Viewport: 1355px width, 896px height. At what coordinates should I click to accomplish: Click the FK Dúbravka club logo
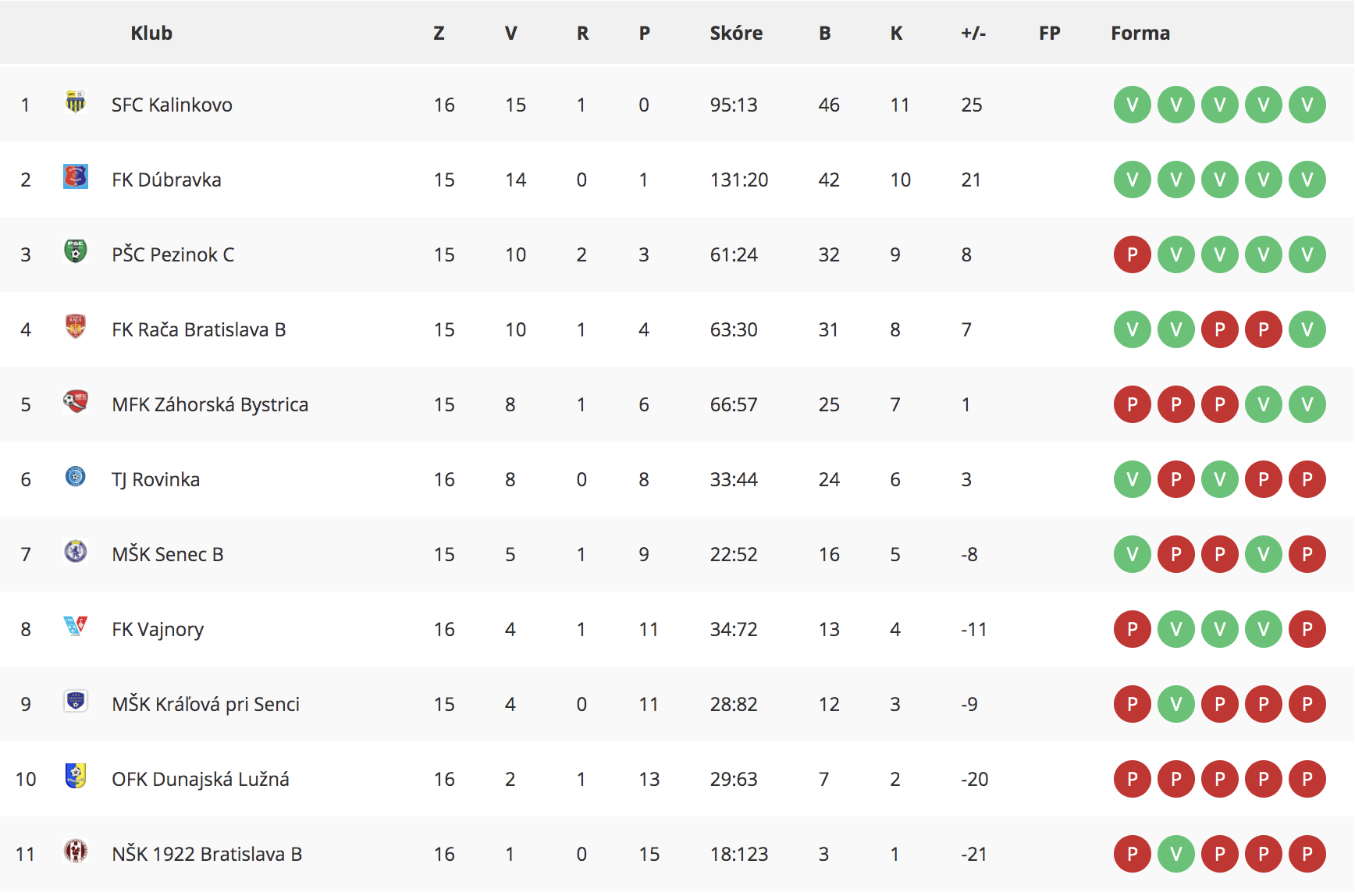click(76, 176)
